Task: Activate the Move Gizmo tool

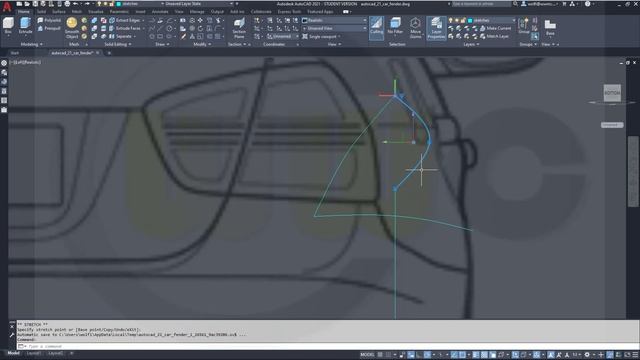Action: tap(416, 27)
